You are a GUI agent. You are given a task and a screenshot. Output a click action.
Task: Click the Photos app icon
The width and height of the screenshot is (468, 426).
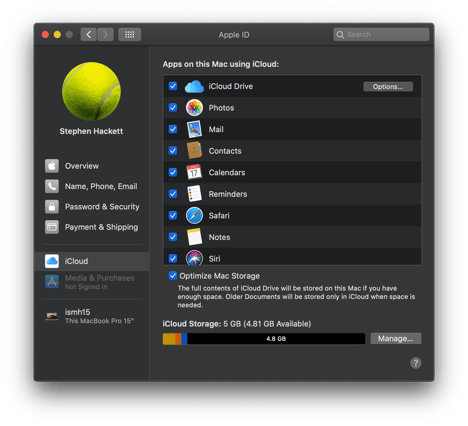pyautogui.click(x=194, y=108)
